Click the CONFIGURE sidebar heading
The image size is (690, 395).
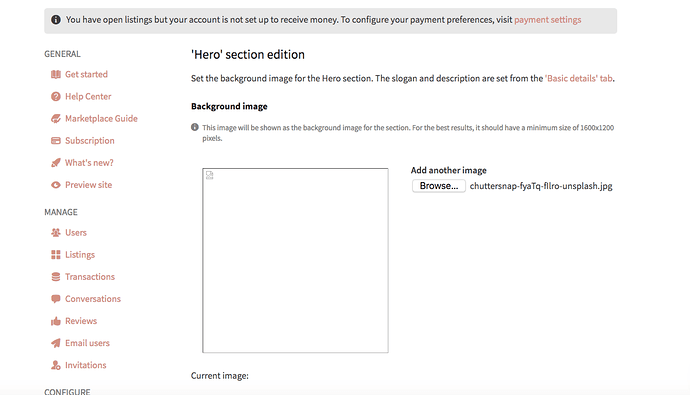pyautogui.click(x=67, y=391)
